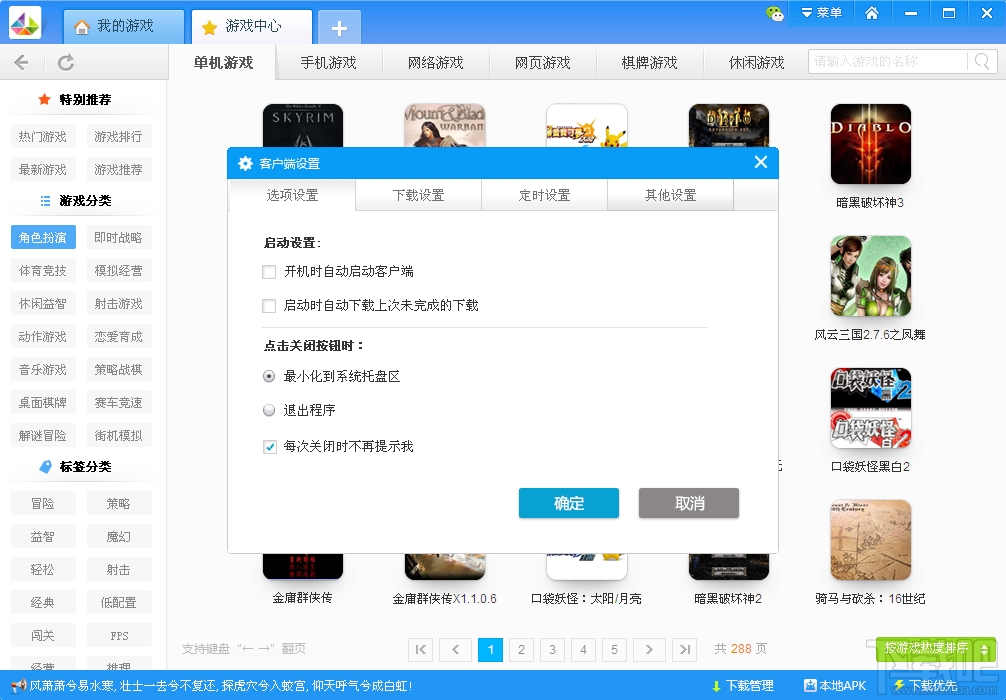Open the 暗黑破坏神3 game thumbnail
The image size is (1006, 700).
(x=870, y=144)
